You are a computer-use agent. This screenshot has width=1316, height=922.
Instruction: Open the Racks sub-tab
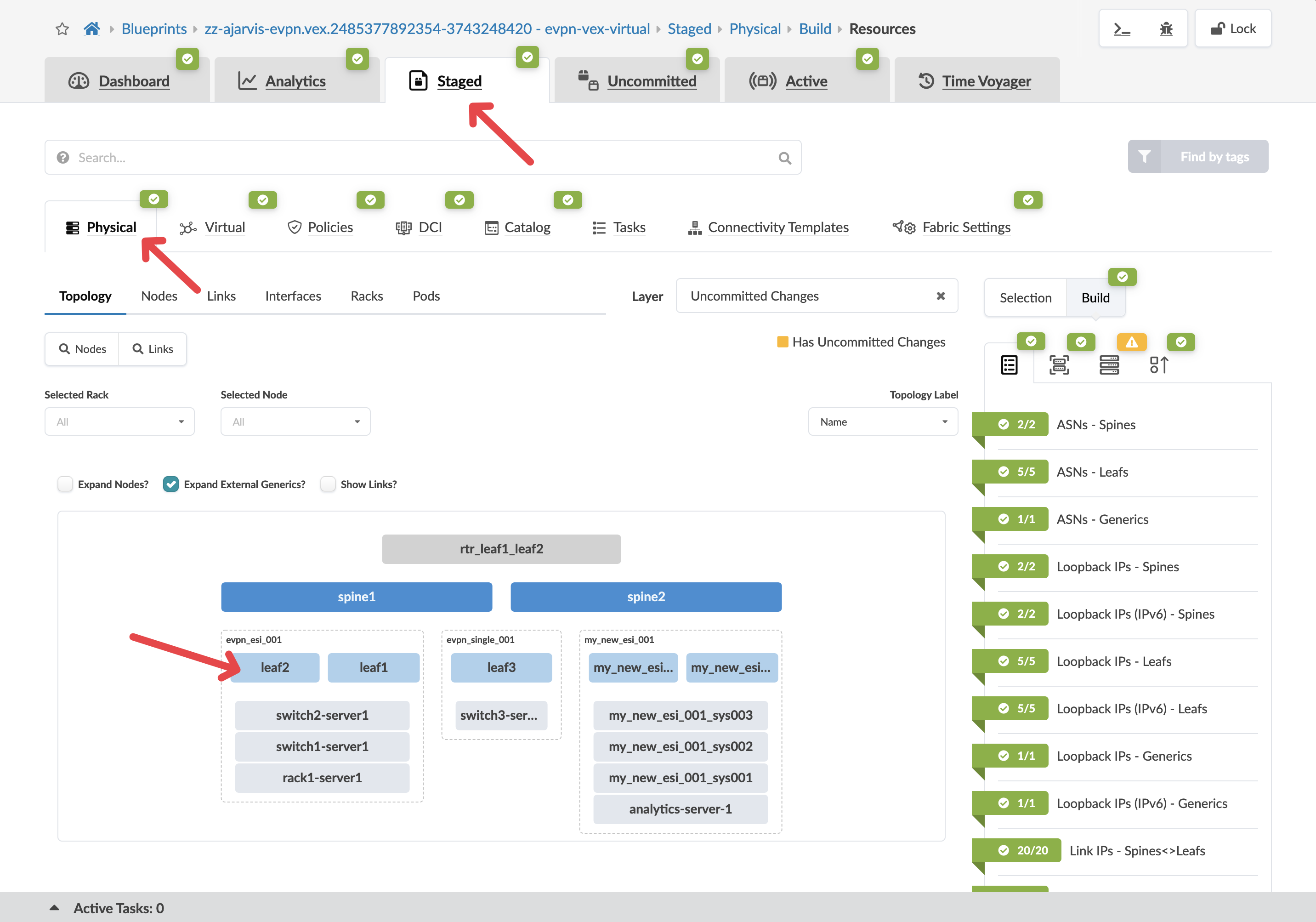pyautogui.click(x=366, y=296)
